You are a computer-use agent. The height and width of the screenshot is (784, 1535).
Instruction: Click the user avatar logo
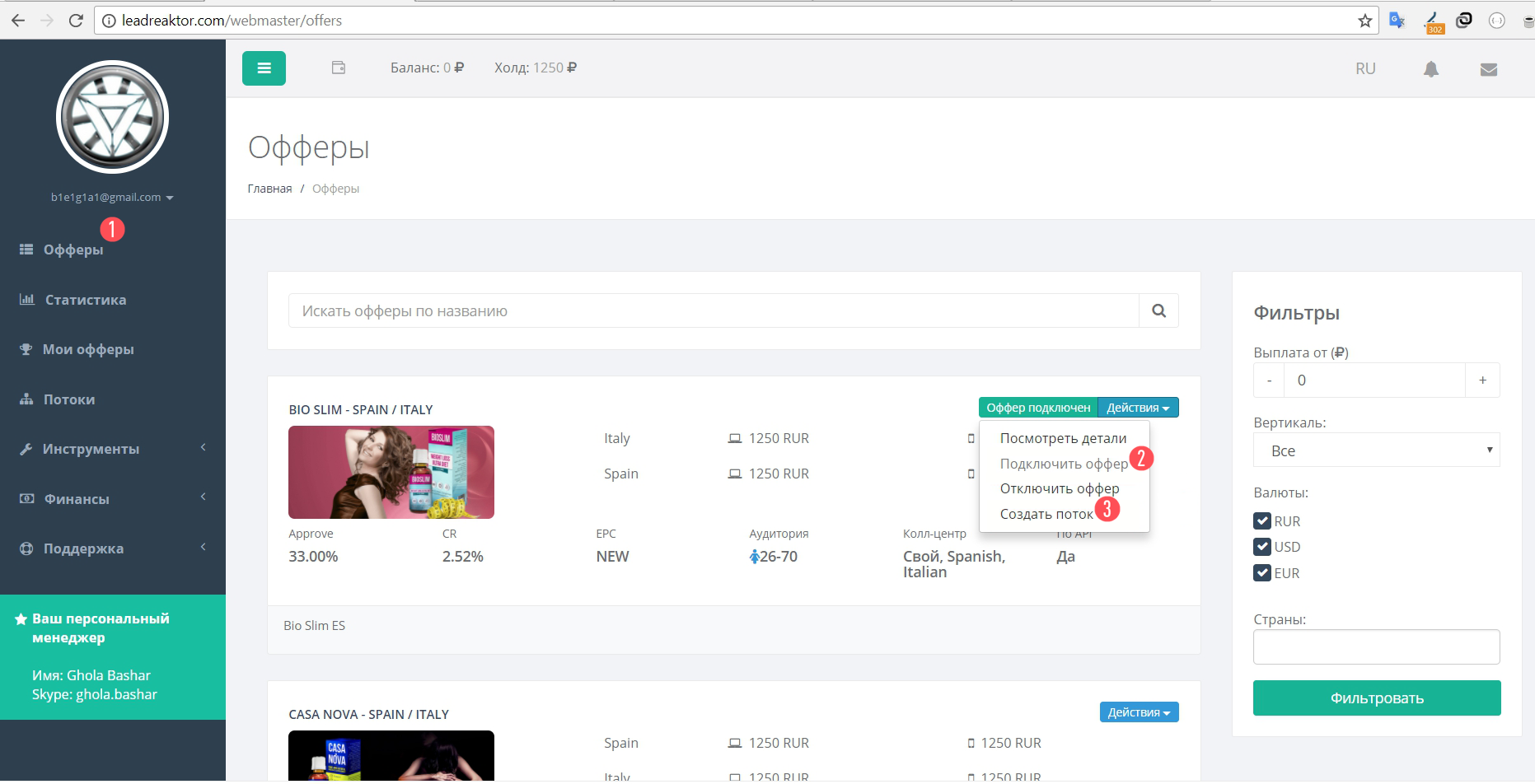pos(113,117)
